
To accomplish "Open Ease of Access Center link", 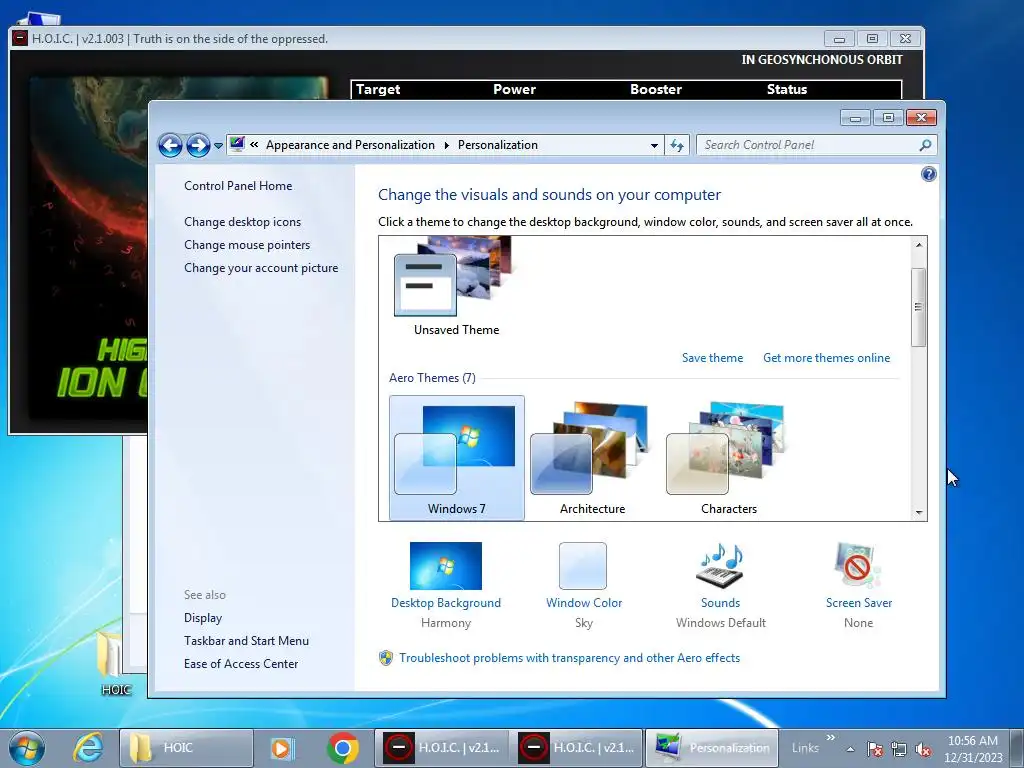I will (x=241, y=664).
